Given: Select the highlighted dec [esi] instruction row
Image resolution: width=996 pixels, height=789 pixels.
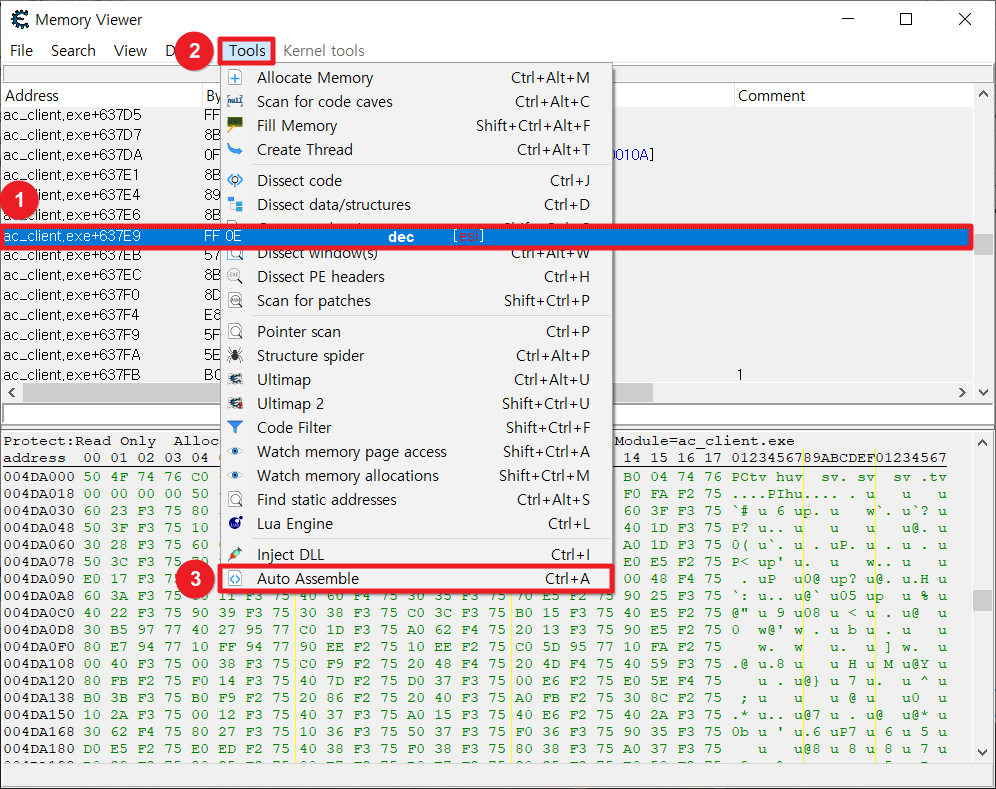Looking at the screenshot, I should [x=487, y=236].
